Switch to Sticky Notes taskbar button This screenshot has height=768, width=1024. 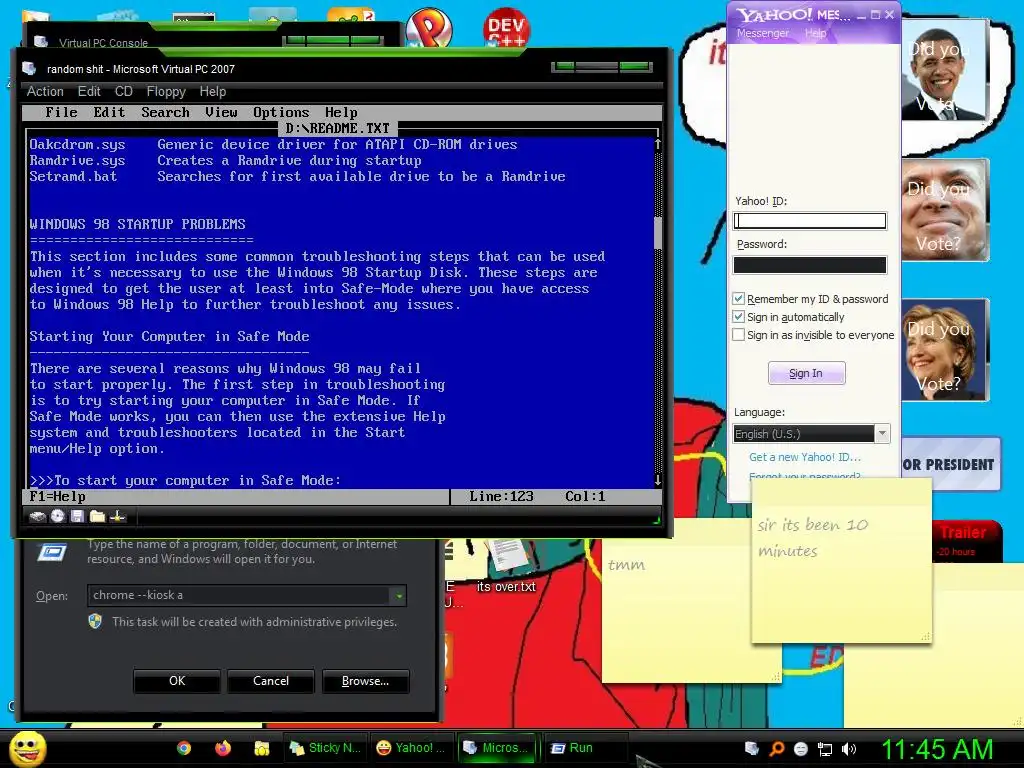pos(325,748)
